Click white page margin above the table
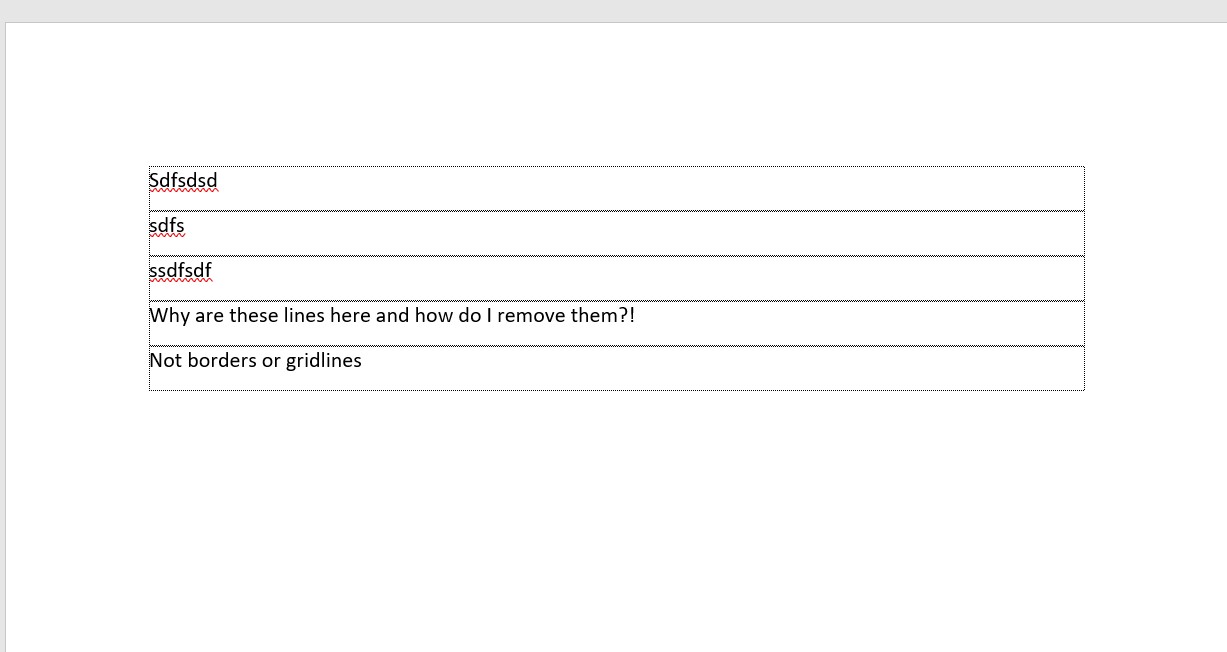1227x652 pixels. click(616, 95)
